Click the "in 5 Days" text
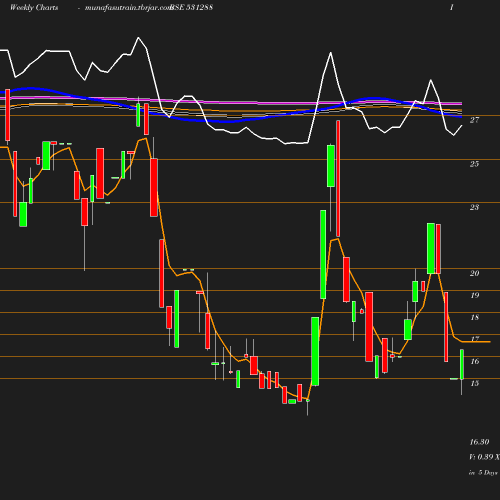 (483, 472)
